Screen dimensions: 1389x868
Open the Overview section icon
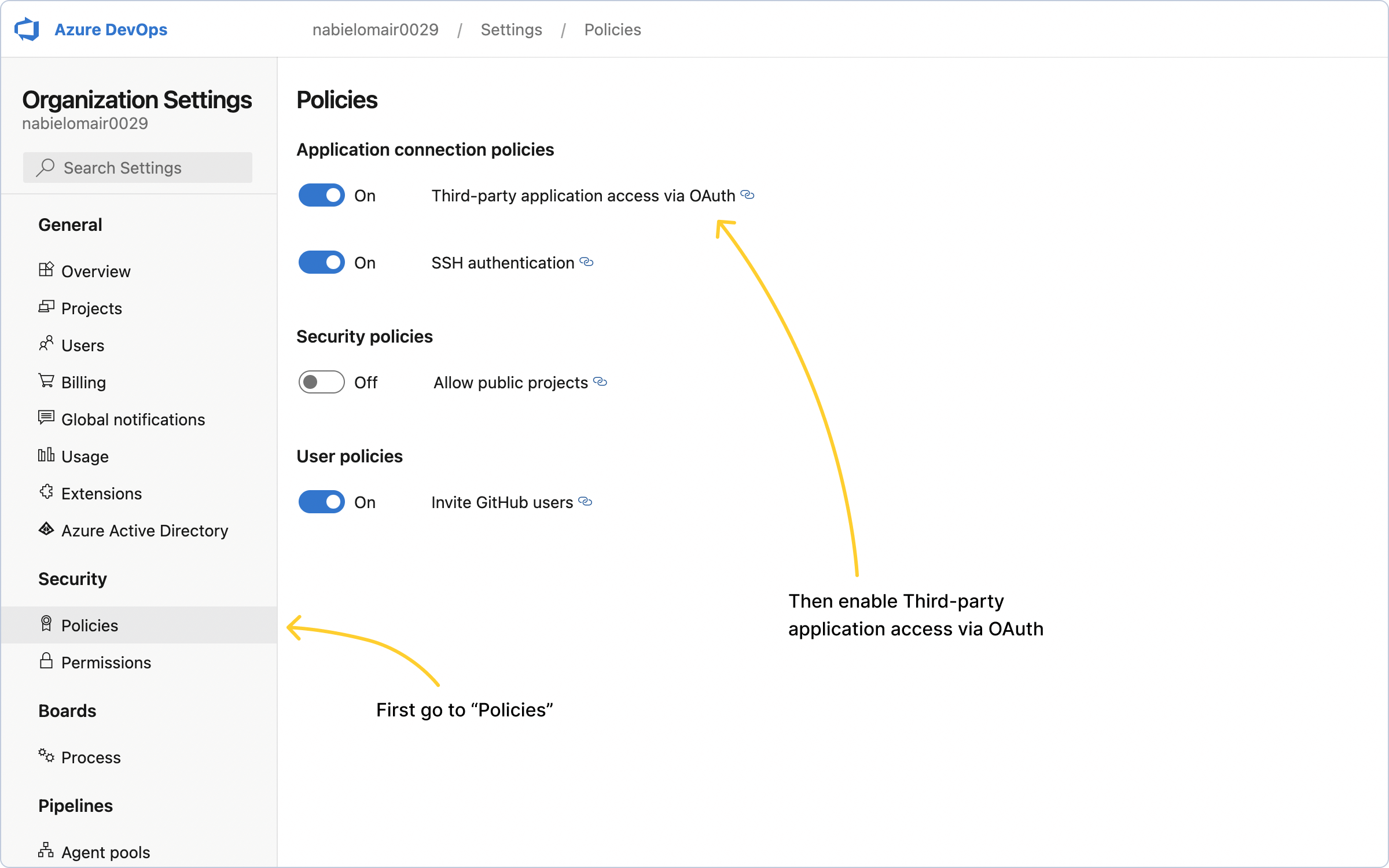coord(46,270)
